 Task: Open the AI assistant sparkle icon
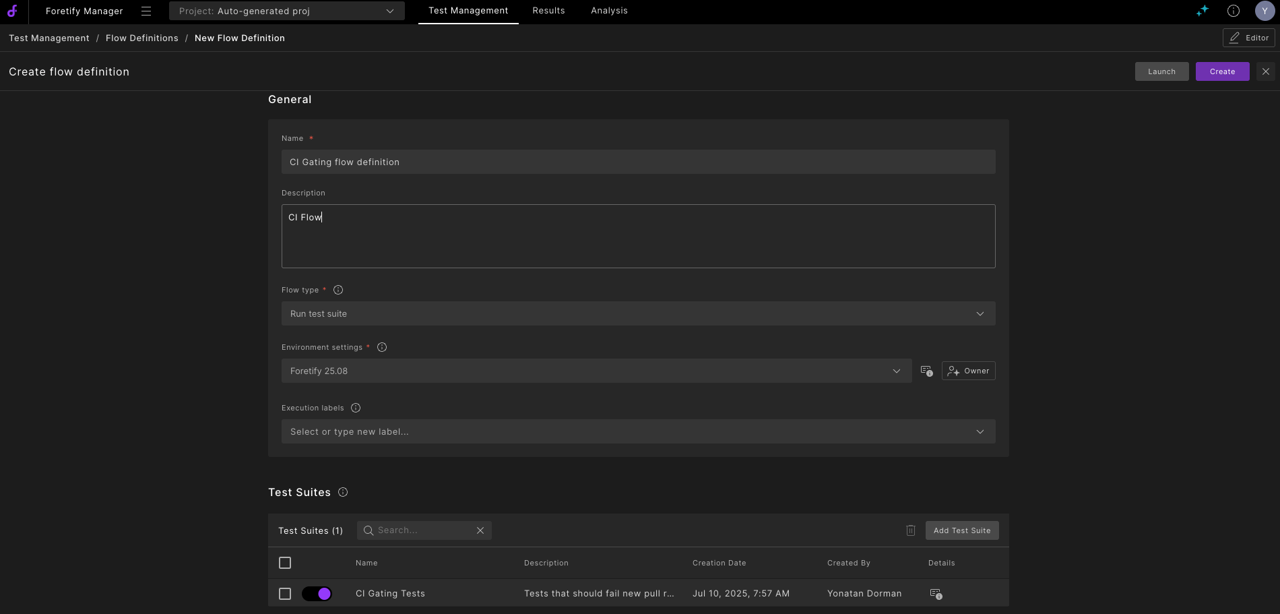point(1202,11)
